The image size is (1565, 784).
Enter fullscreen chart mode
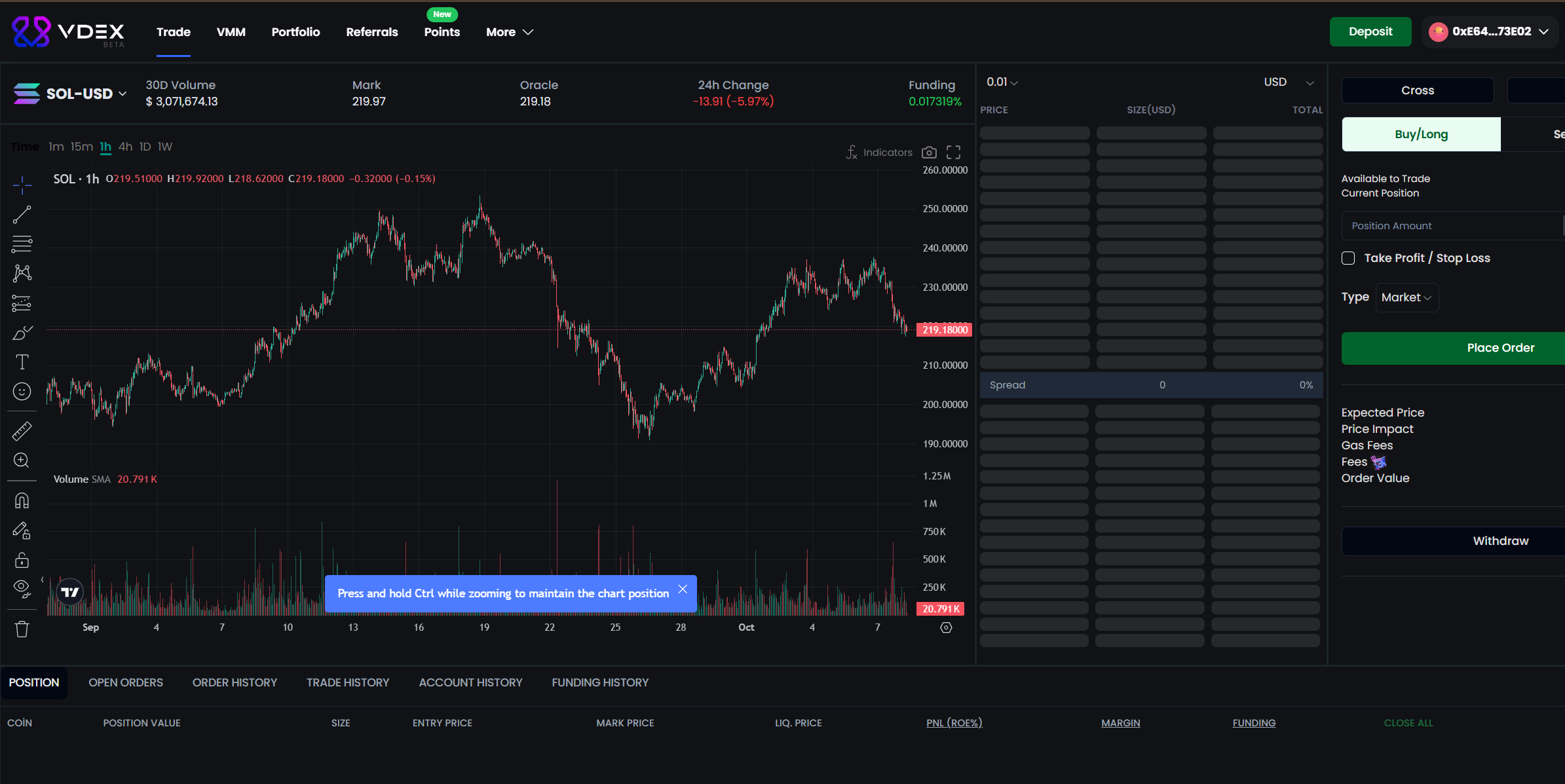953,151
